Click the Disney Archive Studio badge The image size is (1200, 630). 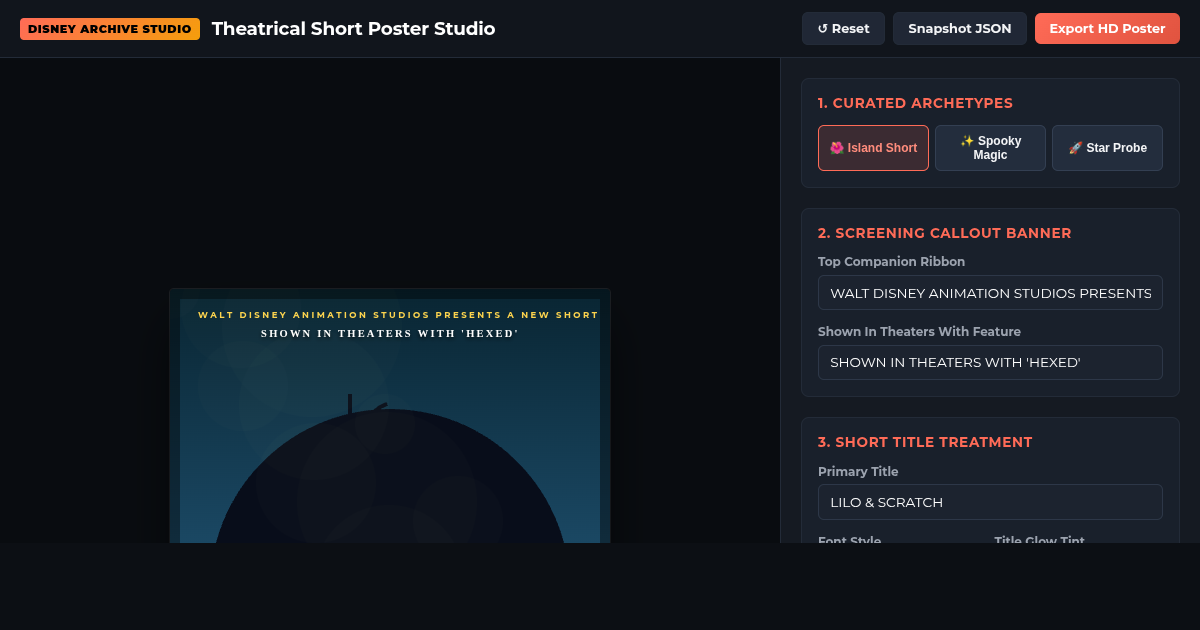pyautogui.click(x=110, y=29)
